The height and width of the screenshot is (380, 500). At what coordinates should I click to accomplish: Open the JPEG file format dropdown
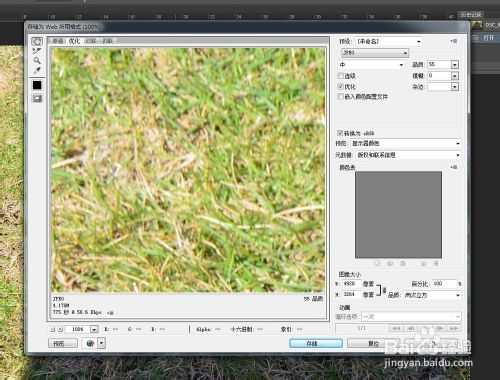375,53
